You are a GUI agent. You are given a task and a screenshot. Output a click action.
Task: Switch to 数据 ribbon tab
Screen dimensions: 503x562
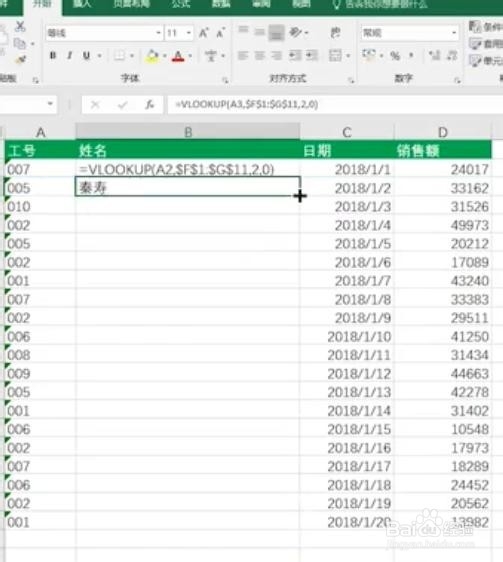[x=220, y=4]
